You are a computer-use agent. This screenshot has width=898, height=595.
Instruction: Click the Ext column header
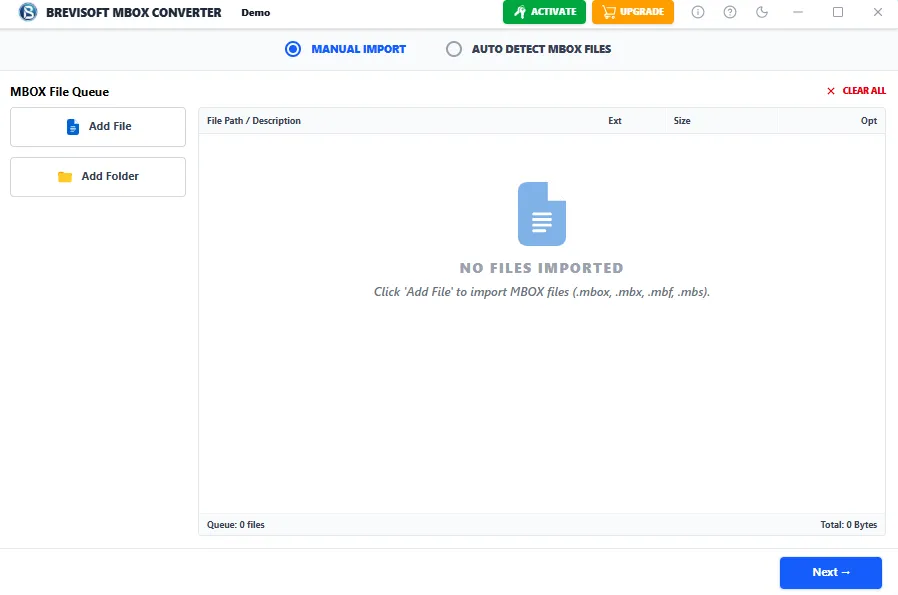pos(615,121)
